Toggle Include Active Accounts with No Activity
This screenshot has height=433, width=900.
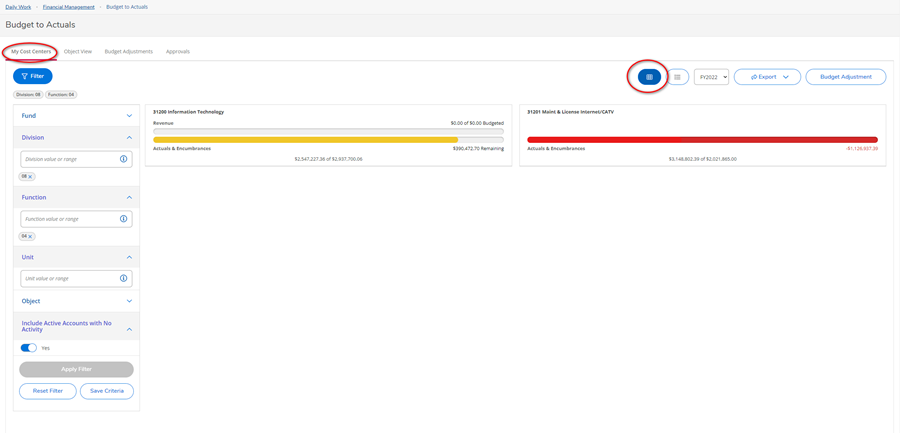(x=29, y=348)
